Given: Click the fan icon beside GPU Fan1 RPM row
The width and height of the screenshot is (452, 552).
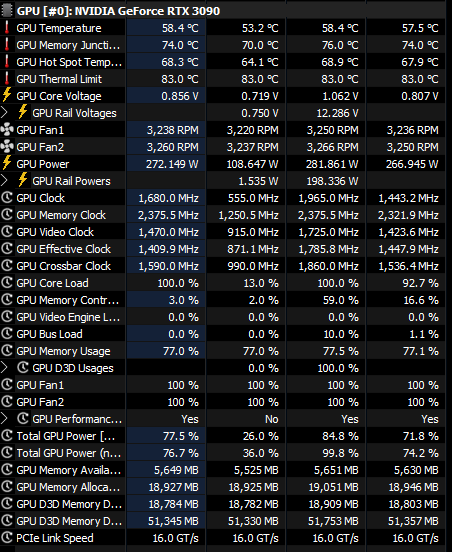Looking at the screenshot, I should pyautogui.click(x=7, y=130).
